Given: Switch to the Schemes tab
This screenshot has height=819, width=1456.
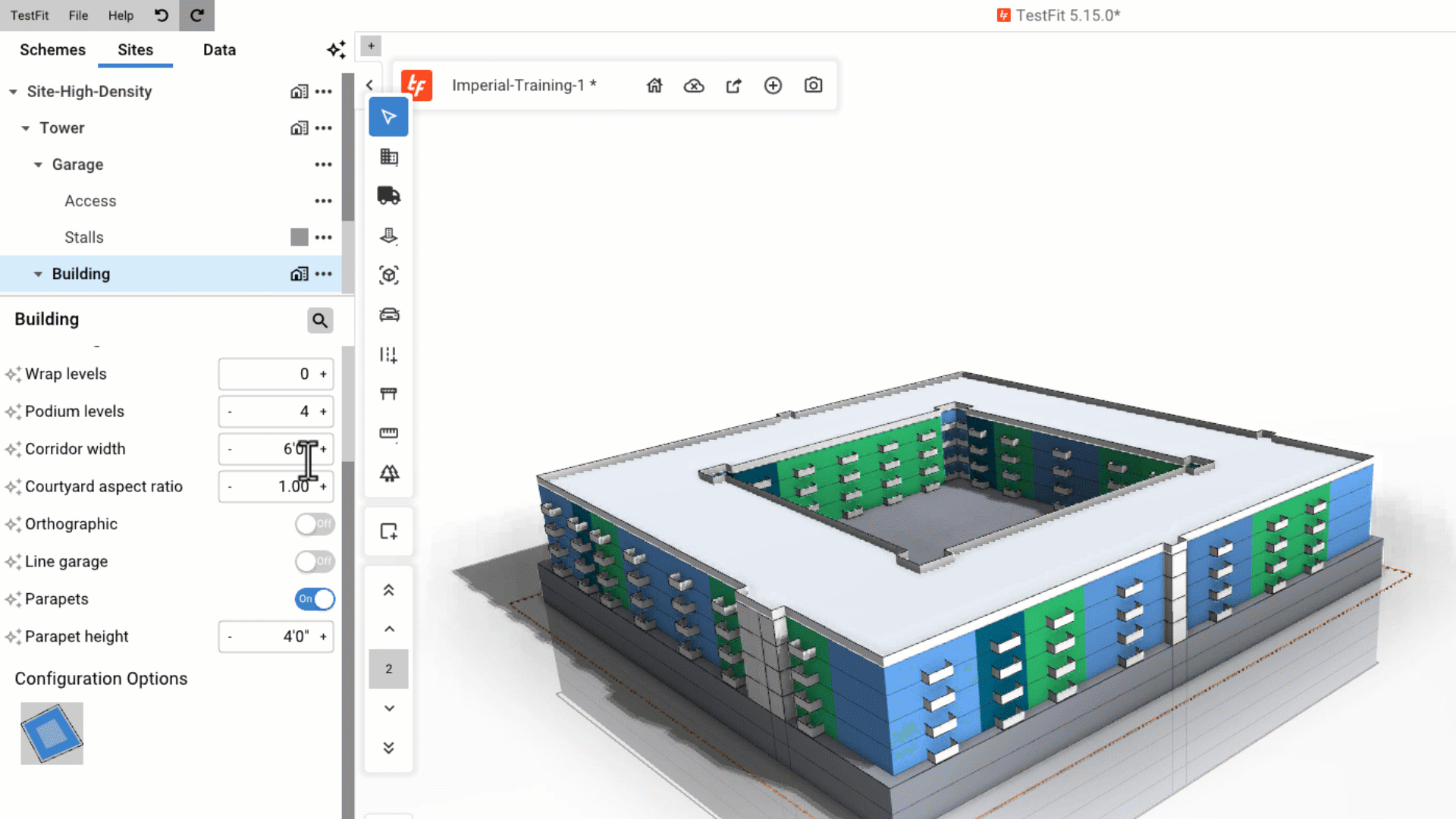Looking at the screenshot, I should (52, 50).
